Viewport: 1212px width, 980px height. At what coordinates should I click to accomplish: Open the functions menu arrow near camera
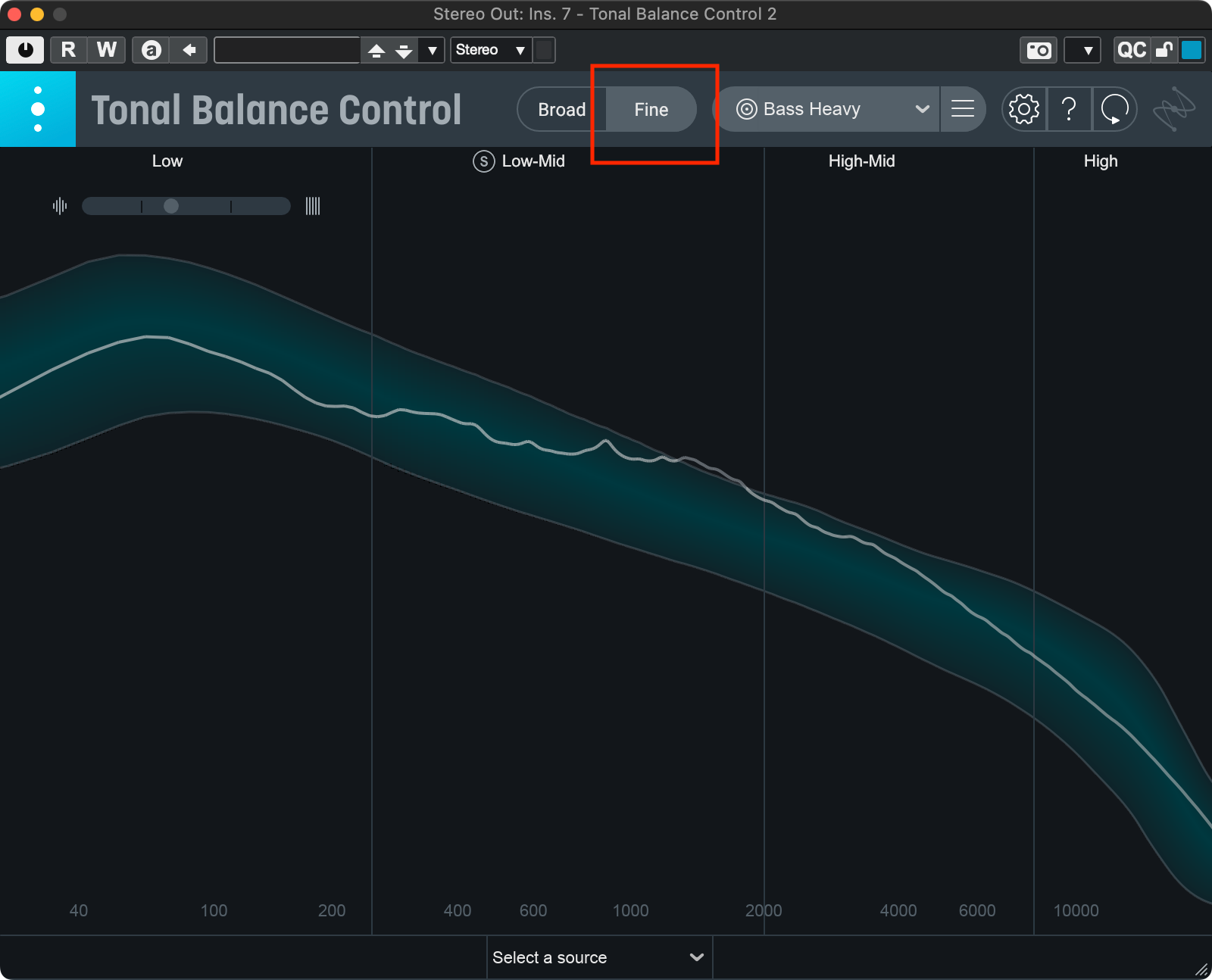pyautogui.click(x=1082, y=50)
